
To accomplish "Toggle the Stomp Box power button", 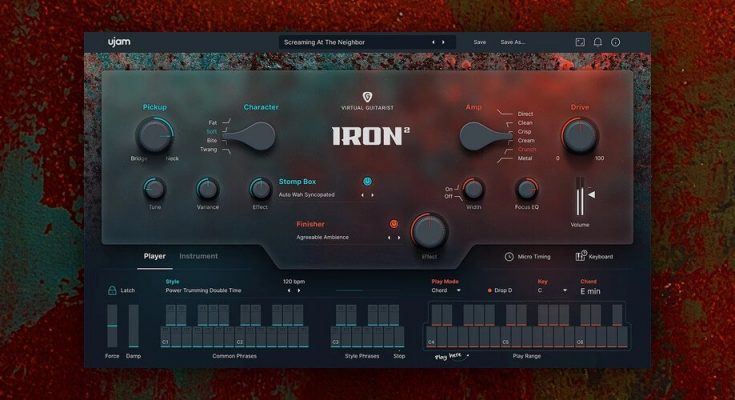I will point(368,181).
